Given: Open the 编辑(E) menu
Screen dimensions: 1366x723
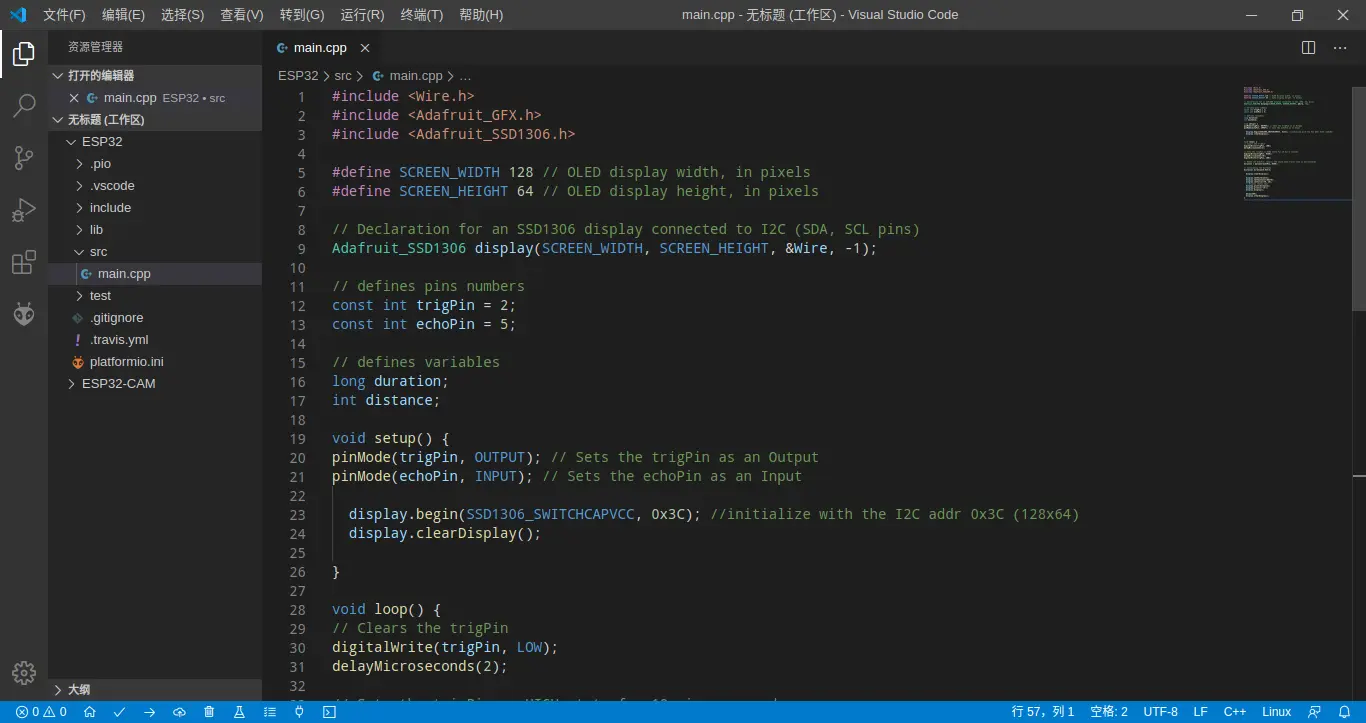Looking at the screenshot, I should [x=123, y=15].
